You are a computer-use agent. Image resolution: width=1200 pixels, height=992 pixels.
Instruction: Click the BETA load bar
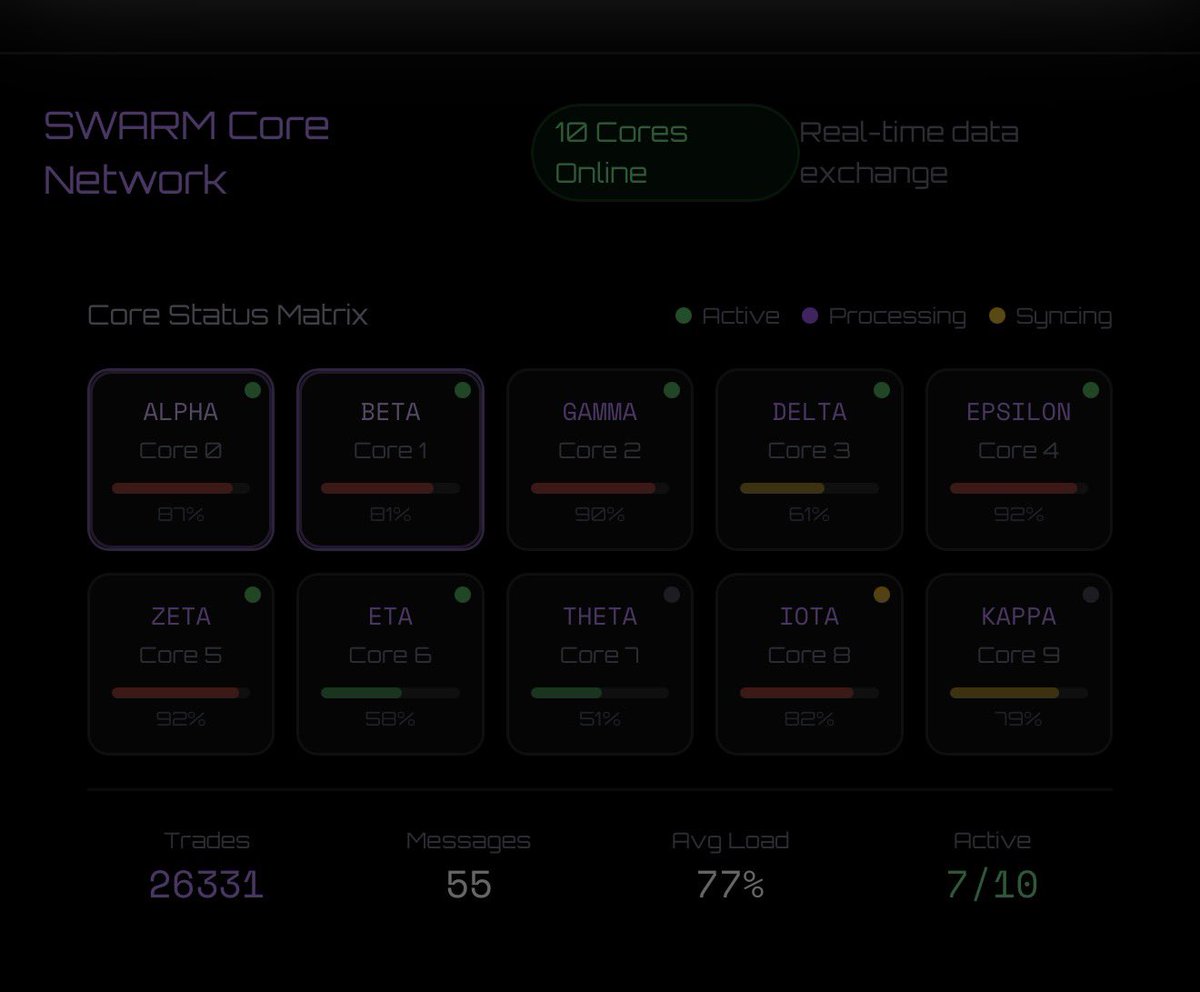[x=391, y=488]
